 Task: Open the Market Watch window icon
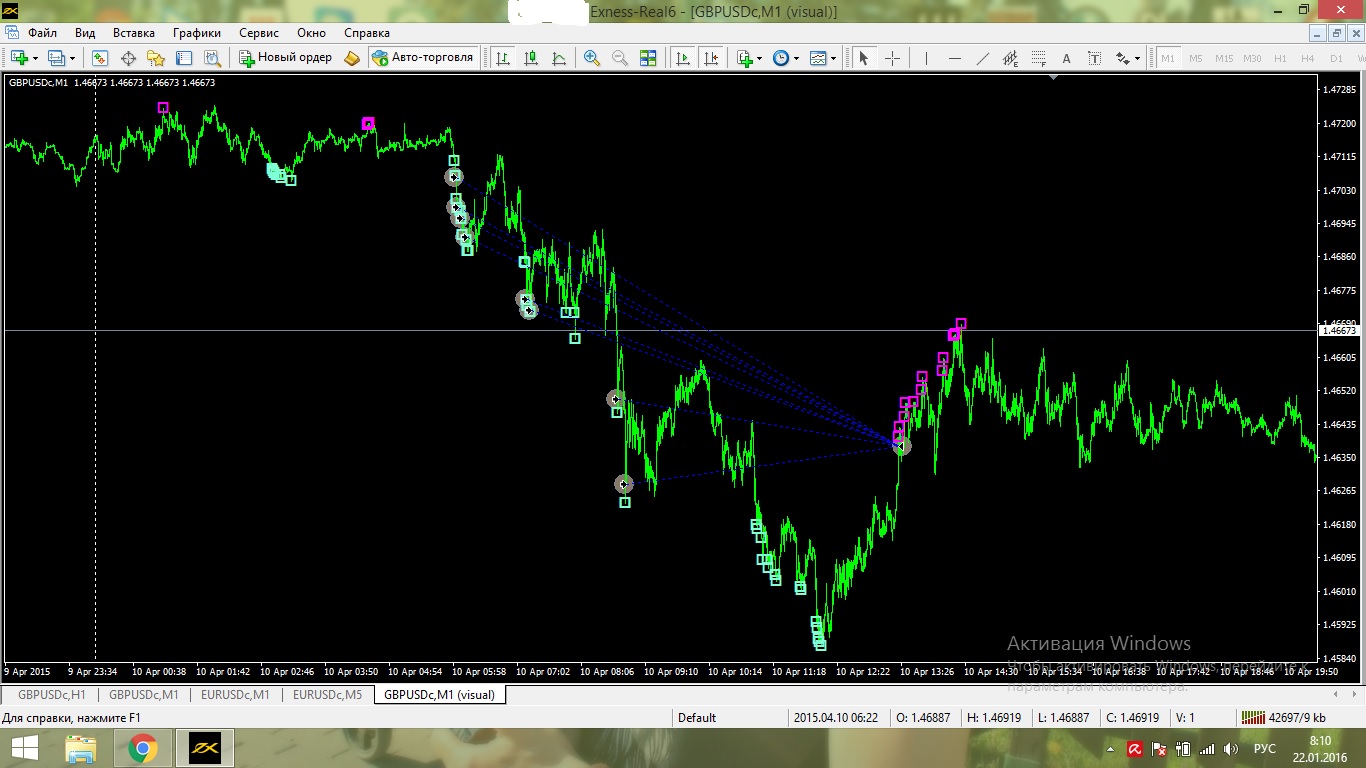100,58
